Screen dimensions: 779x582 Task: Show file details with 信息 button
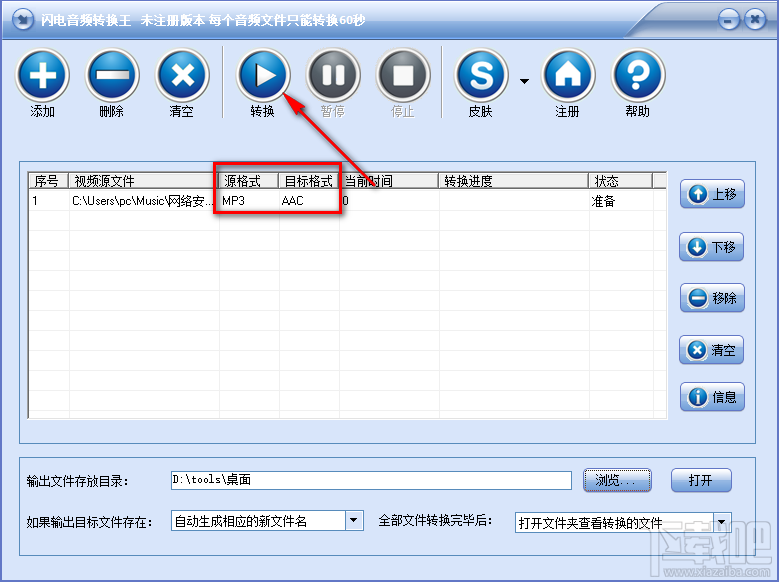[x=712, y=397]
